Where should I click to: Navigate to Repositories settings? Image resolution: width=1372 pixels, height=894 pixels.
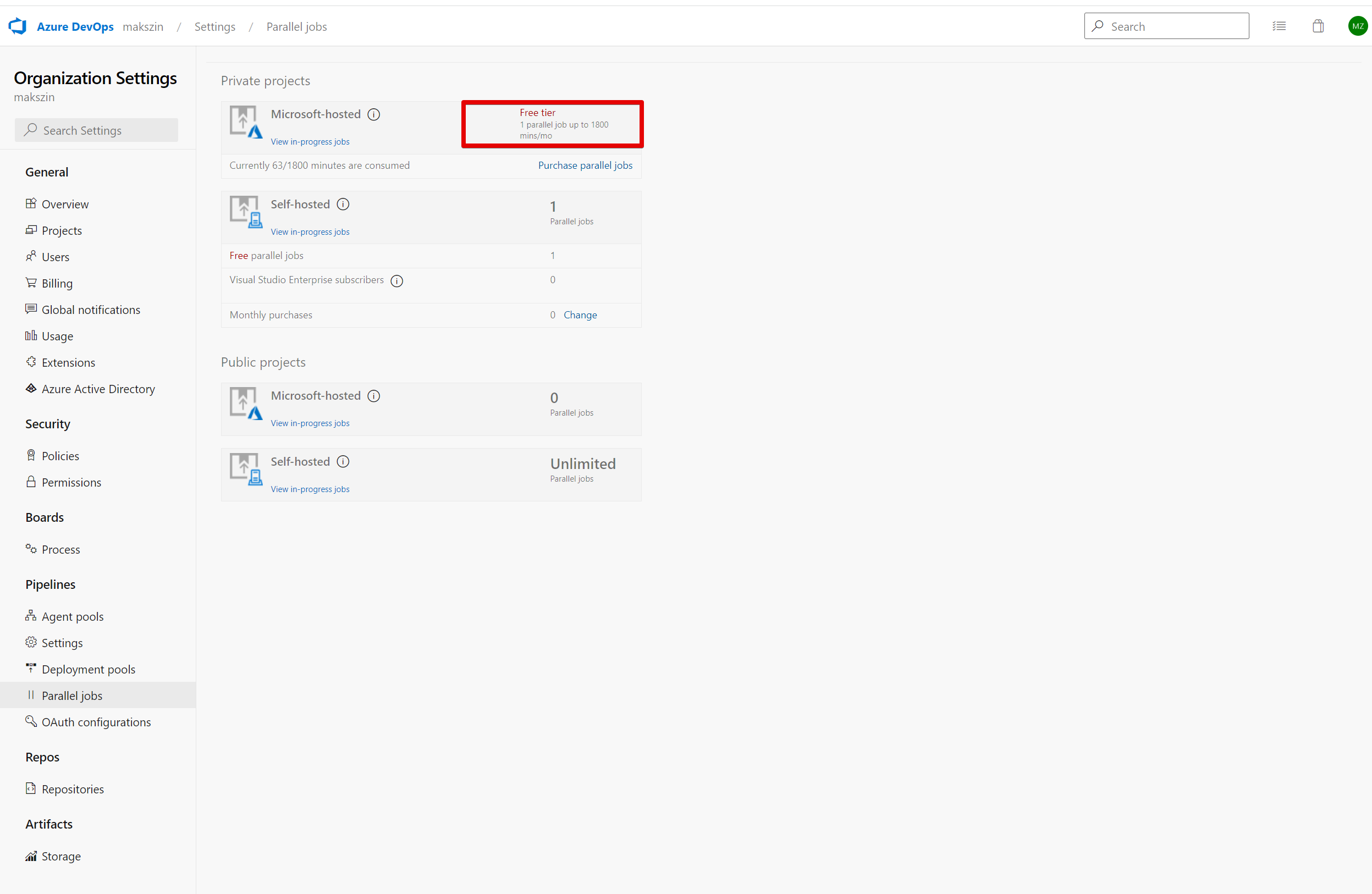click(x=73, y=789)
